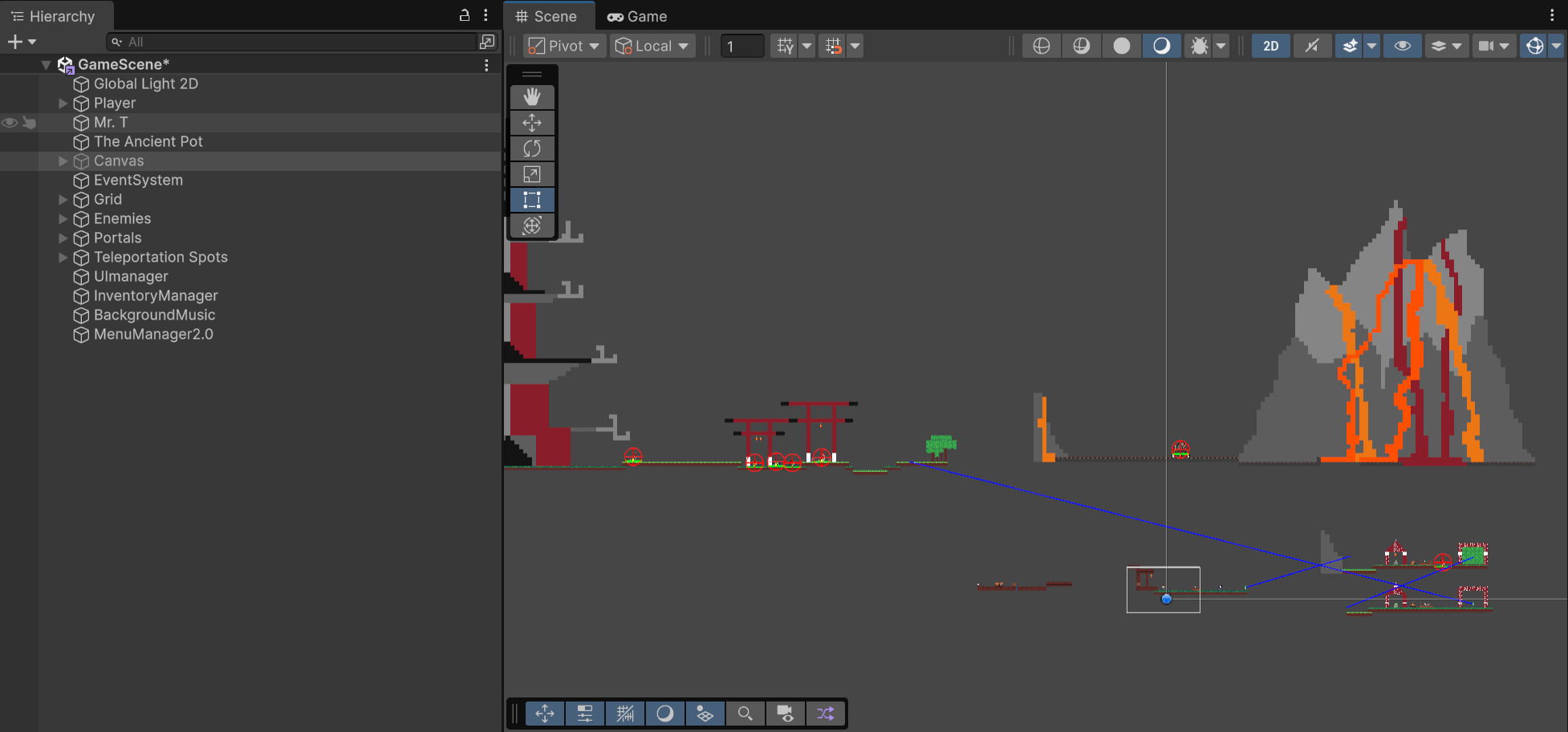
Task: Select the half-shaded sphere draw mode
Action: coord(1161,46)
